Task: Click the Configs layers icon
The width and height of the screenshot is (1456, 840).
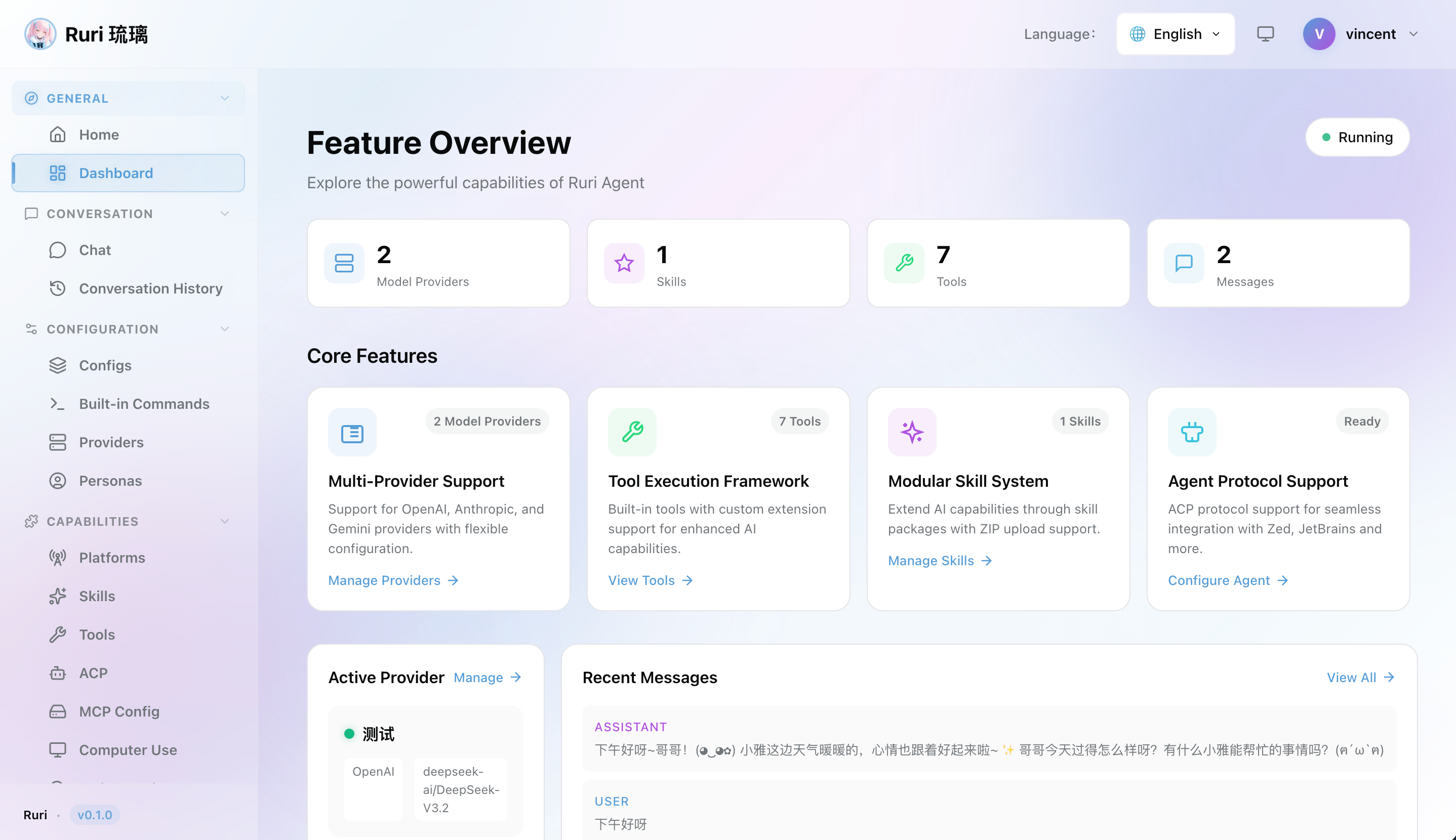Action: pos(58,365)
